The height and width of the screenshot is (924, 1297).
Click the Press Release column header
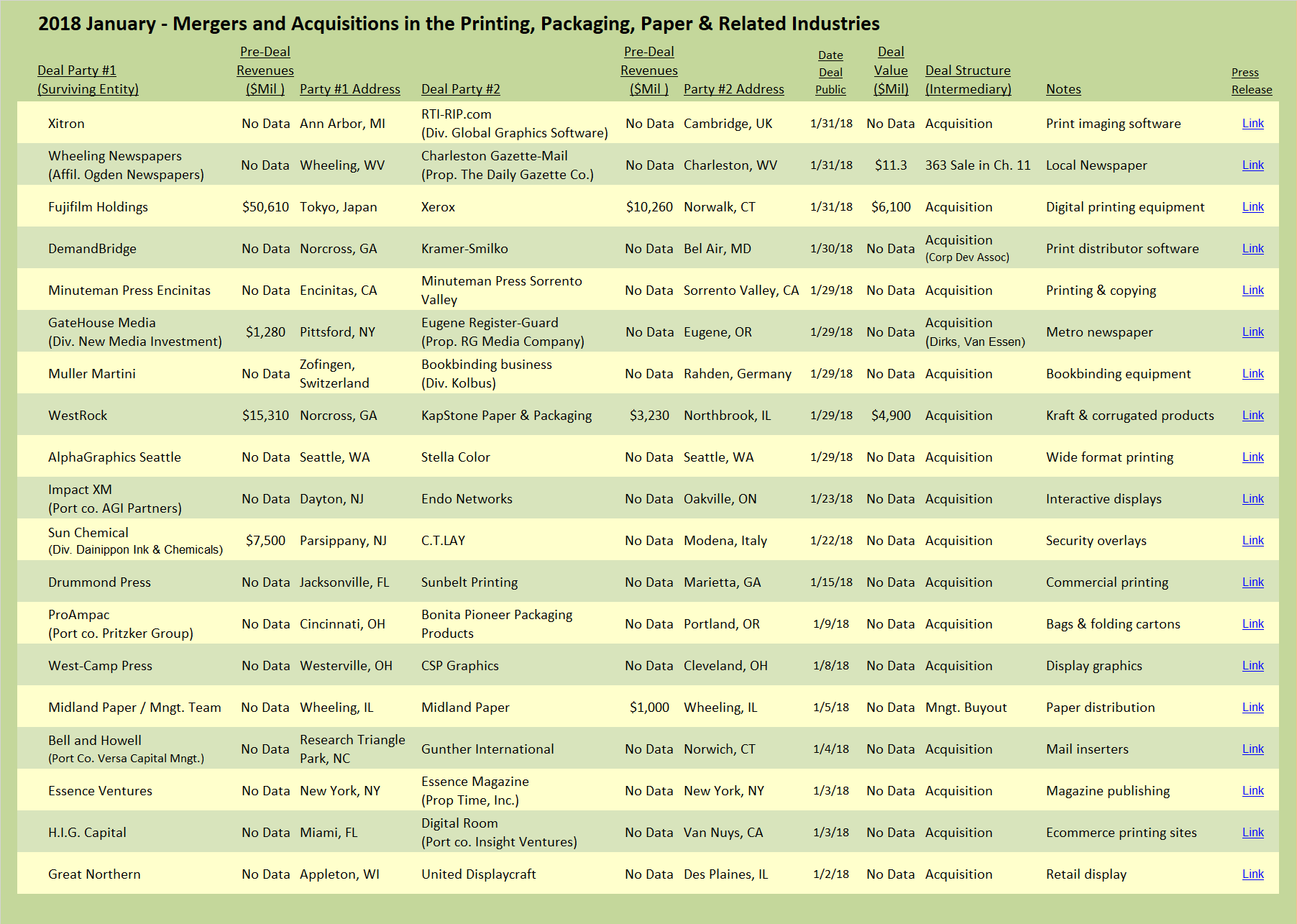click(1252, 81)
